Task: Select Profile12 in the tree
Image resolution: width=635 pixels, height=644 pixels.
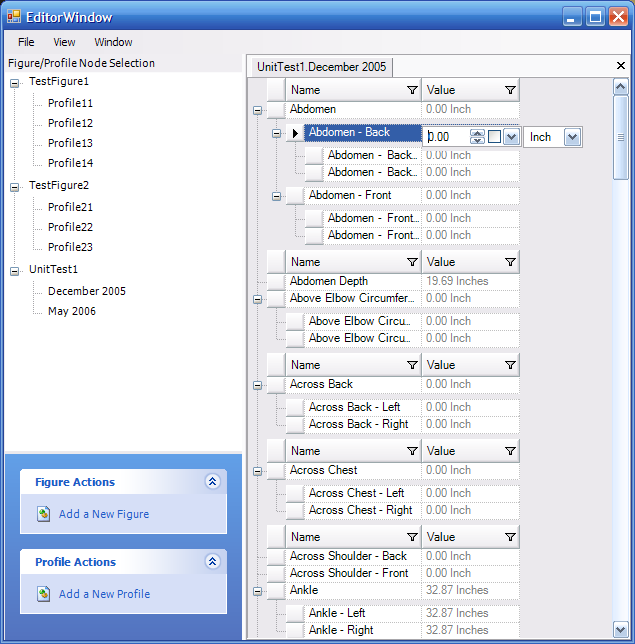Action: coord(70,123)
